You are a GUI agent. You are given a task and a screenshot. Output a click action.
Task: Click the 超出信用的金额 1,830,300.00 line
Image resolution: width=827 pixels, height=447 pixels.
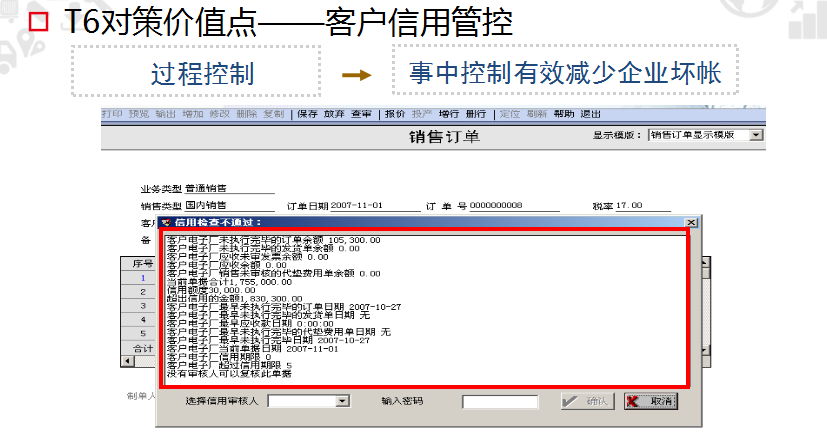point(235,299)
